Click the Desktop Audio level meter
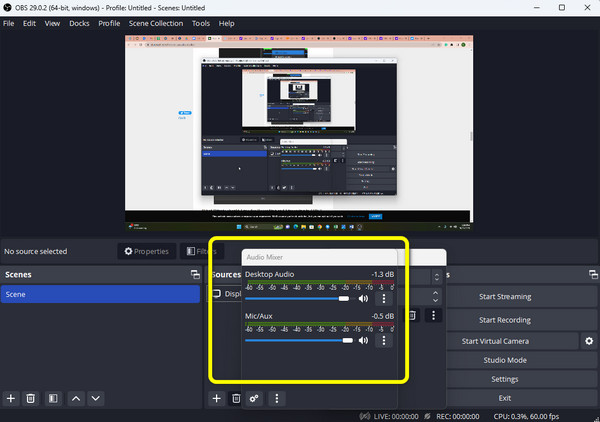This screenshot has width=600, height=422. pos(320,283)
